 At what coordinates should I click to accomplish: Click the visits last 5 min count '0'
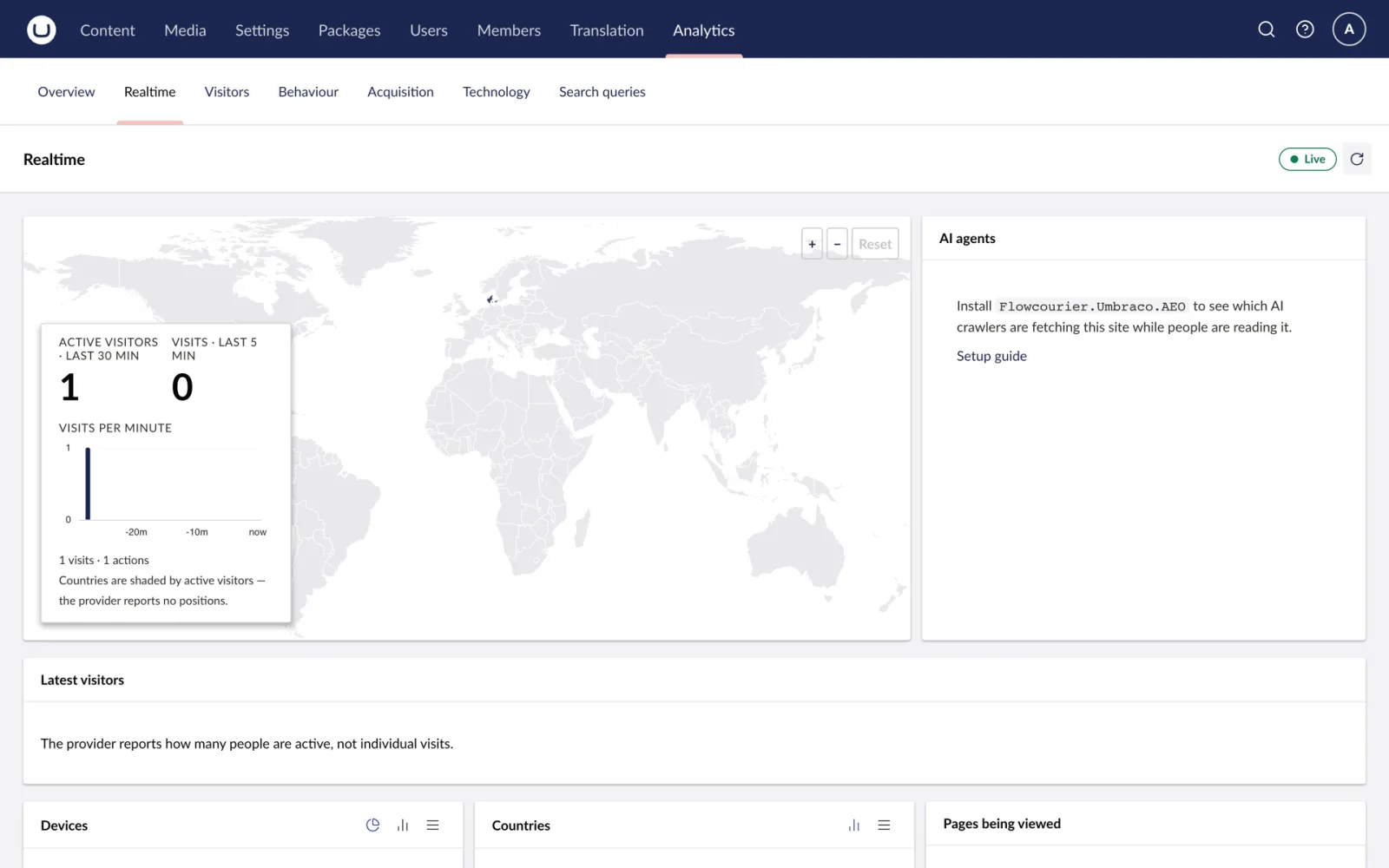point(182,387)
